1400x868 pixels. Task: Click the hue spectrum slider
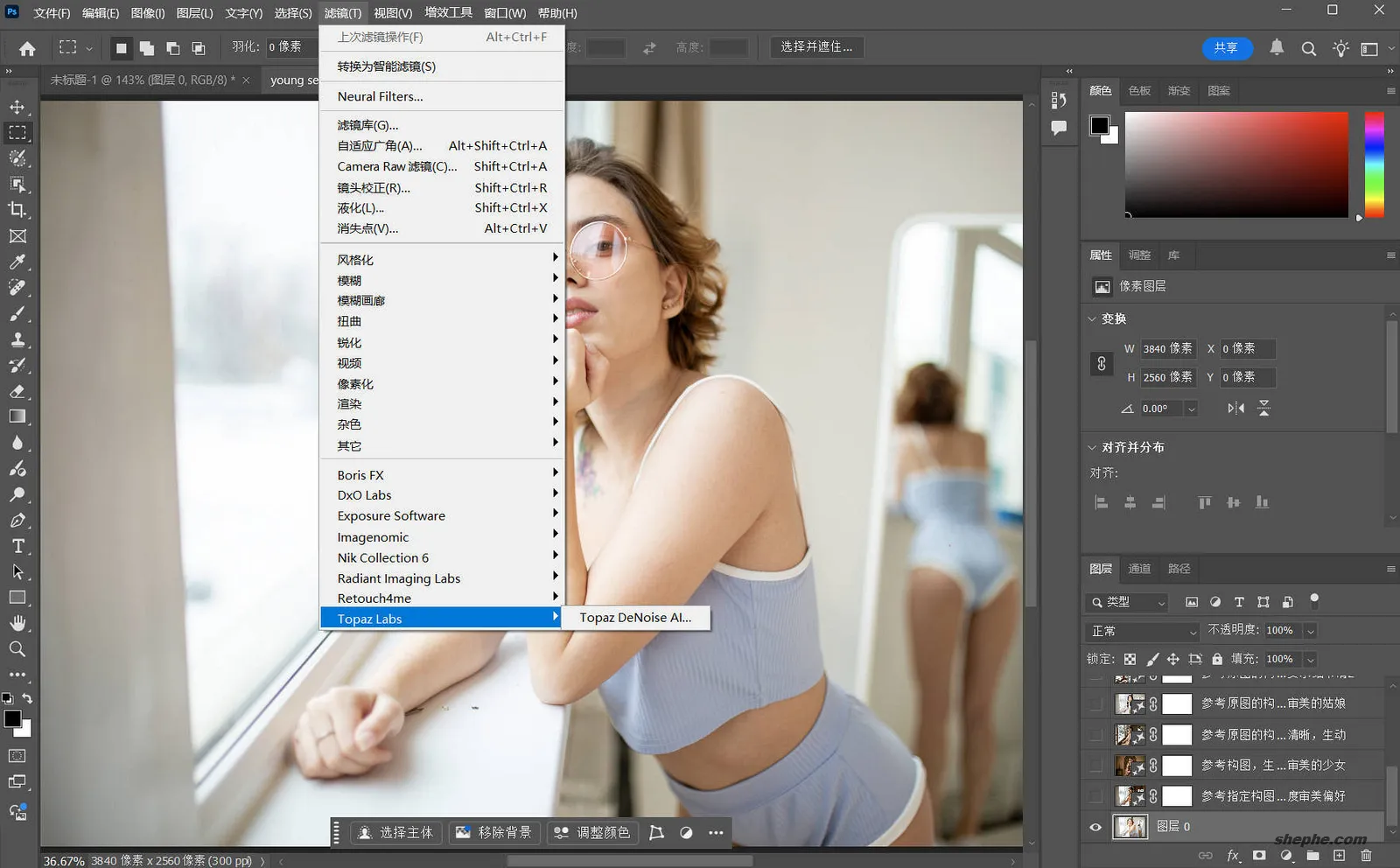point(1375,164)
